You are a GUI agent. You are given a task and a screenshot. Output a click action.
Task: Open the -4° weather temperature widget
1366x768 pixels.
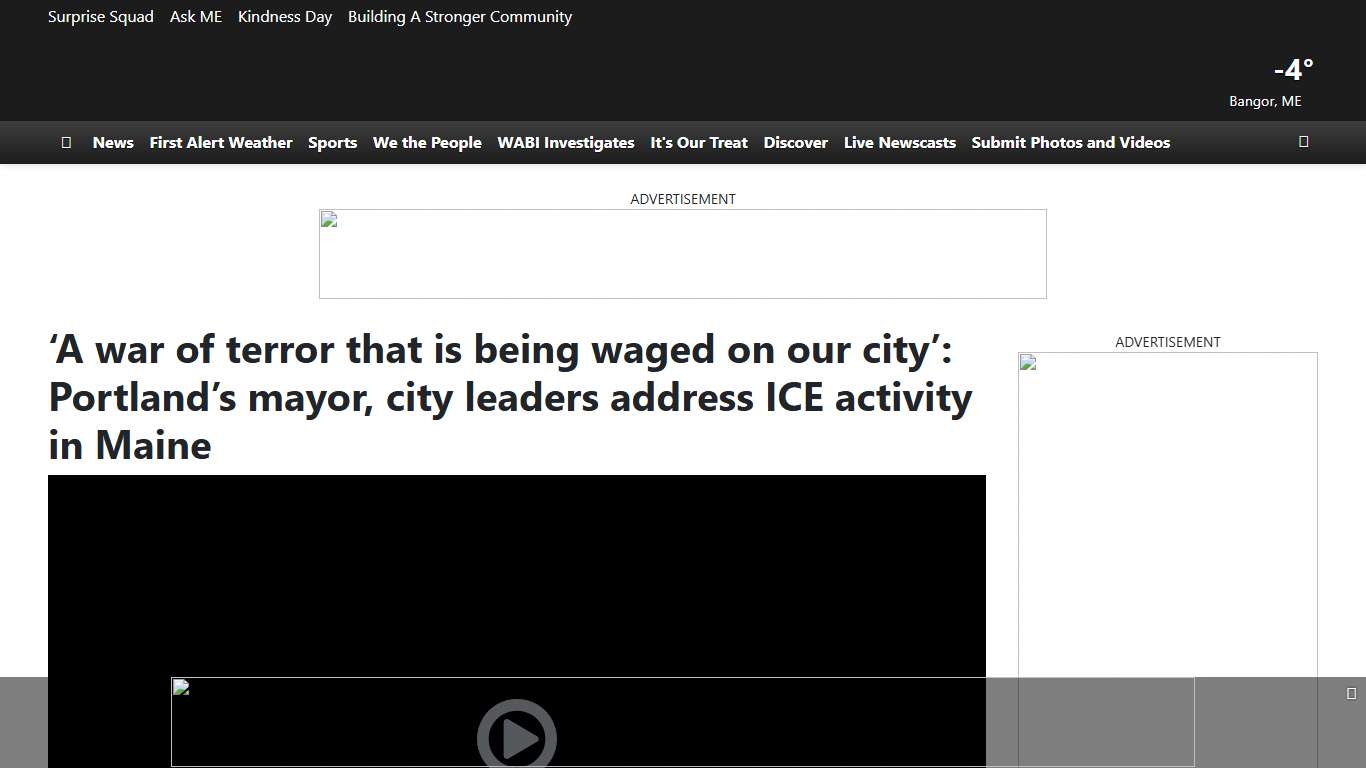coord(1293,70)
